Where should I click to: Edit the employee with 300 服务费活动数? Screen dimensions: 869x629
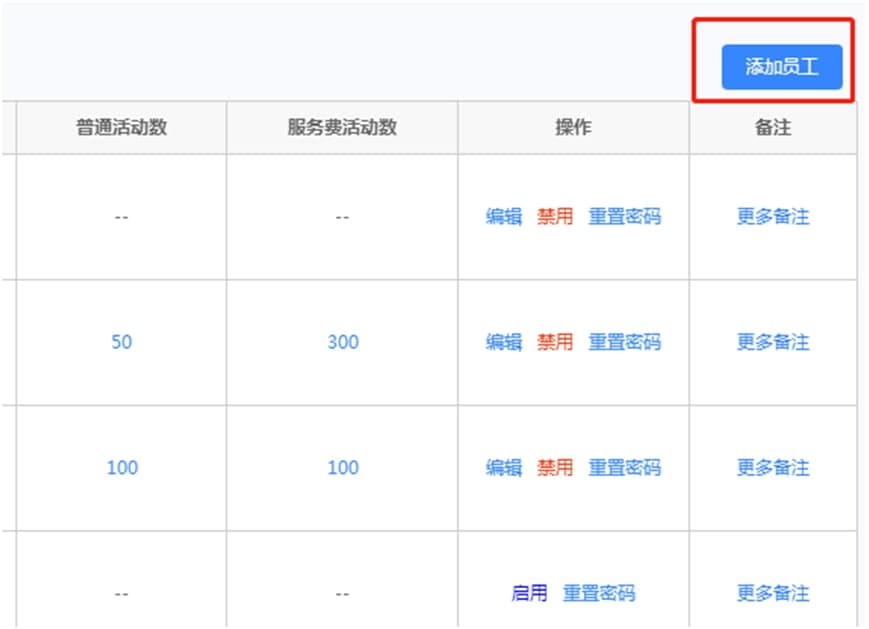[504, 342]
